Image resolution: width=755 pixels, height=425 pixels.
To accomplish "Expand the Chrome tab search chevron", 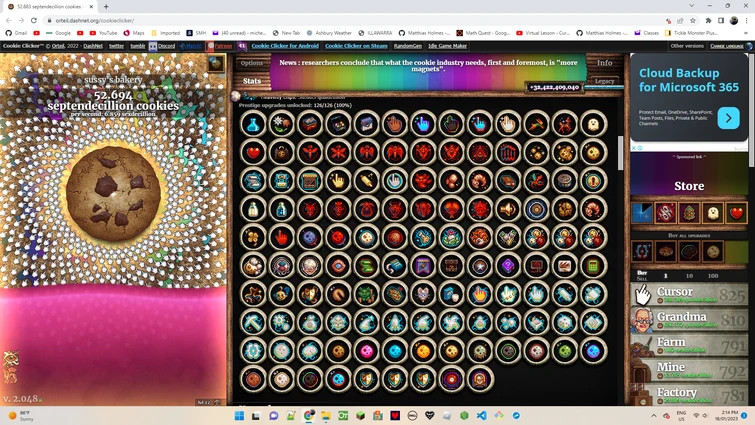I will pos(691,6).
